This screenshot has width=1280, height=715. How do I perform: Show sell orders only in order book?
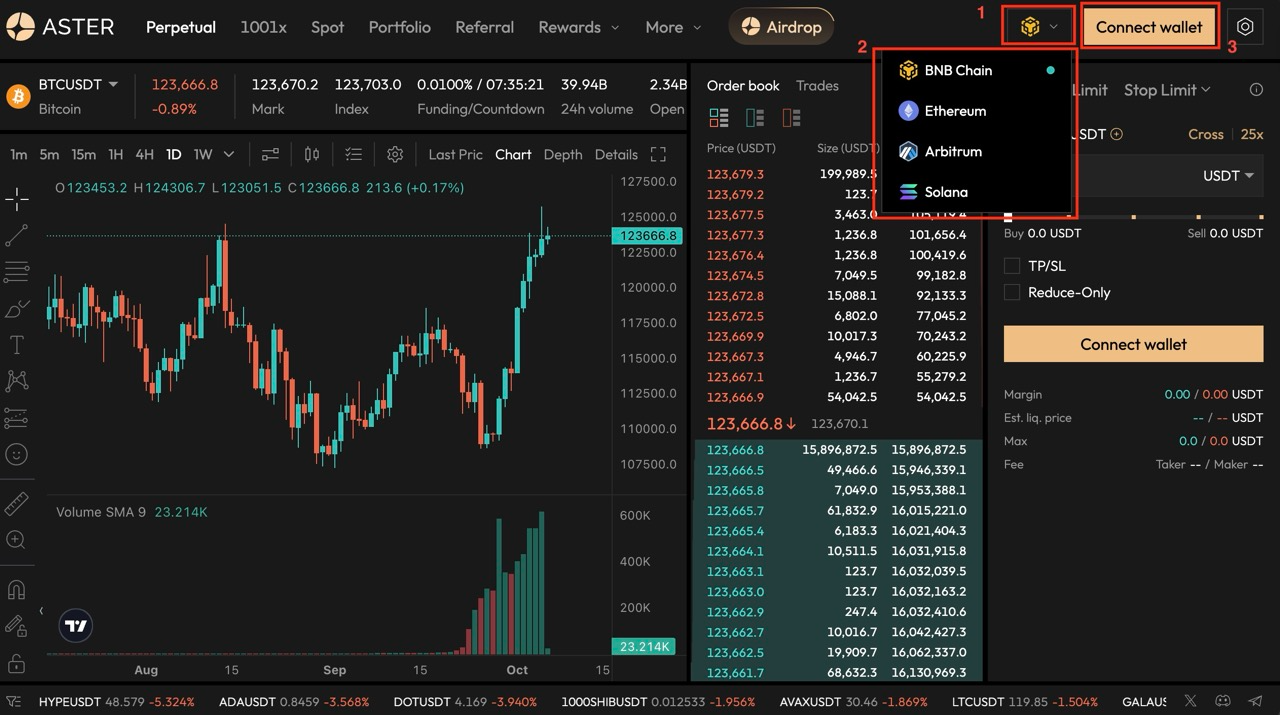point(791,118)
